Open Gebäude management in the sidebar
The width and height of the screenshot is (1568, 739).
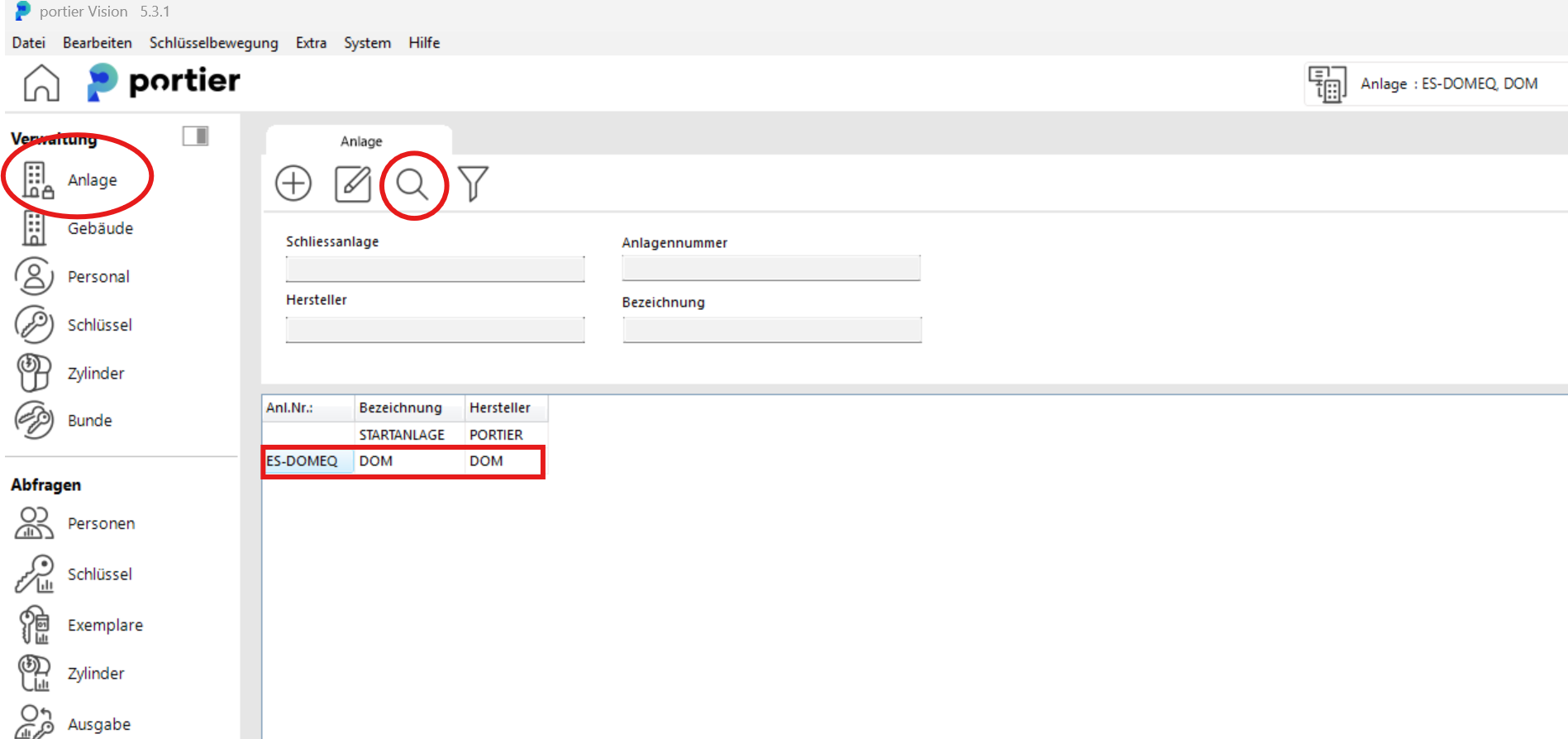coord(78,228)
